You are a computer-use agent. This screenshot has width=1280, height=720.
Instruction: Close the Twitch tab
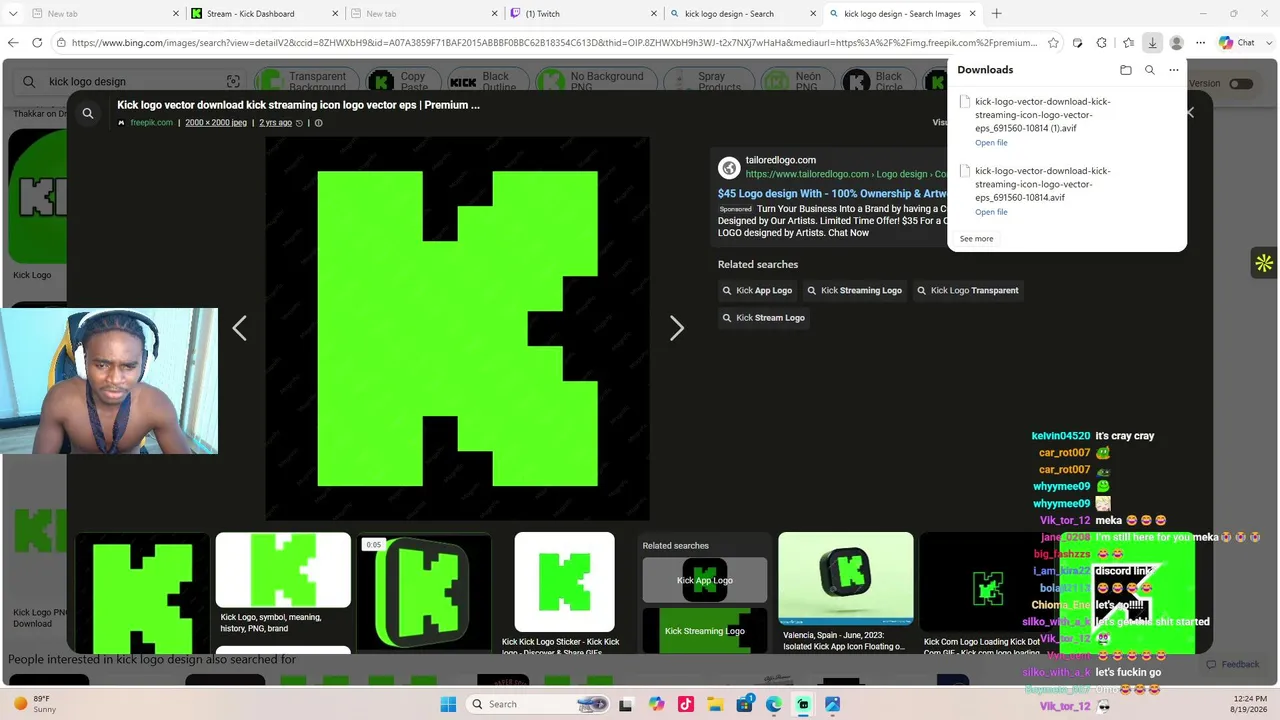tap(654, 14)
